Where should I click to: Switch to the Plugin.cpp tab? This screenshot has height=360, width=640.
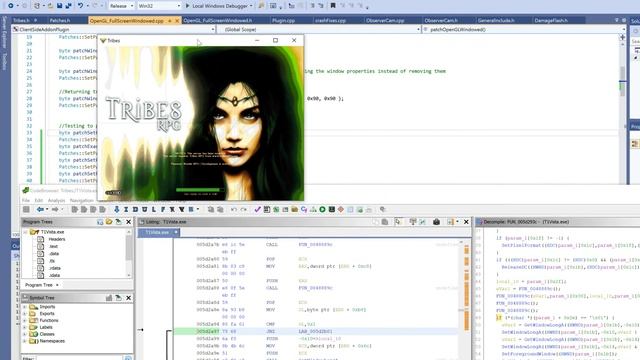pos(283,20)
